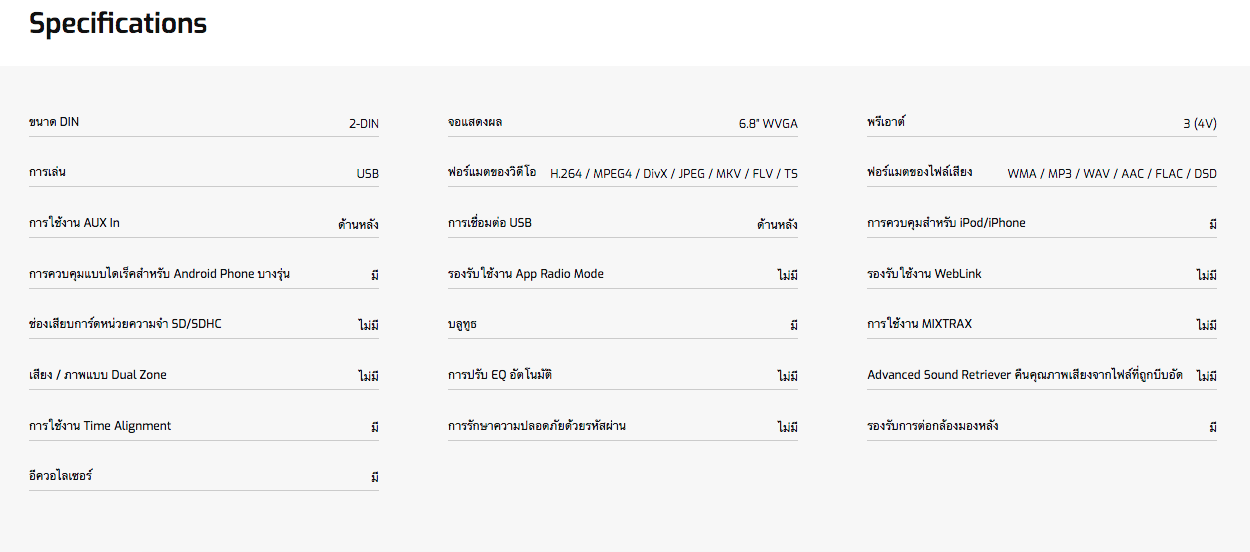Click the iPod/iPhone control label
The height and width of the screenshot is (552, 1250).
[x=946, y=223]
